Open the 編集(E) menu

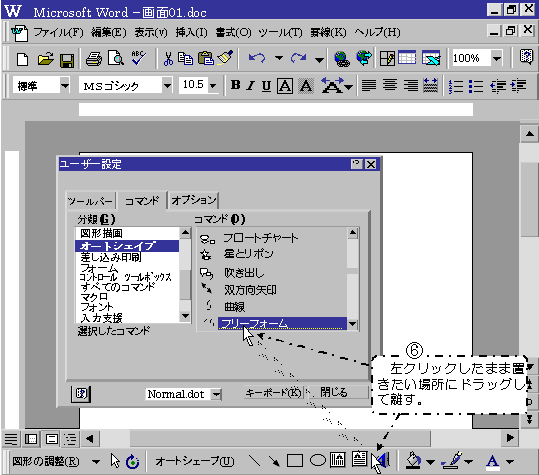coord(109,33)
